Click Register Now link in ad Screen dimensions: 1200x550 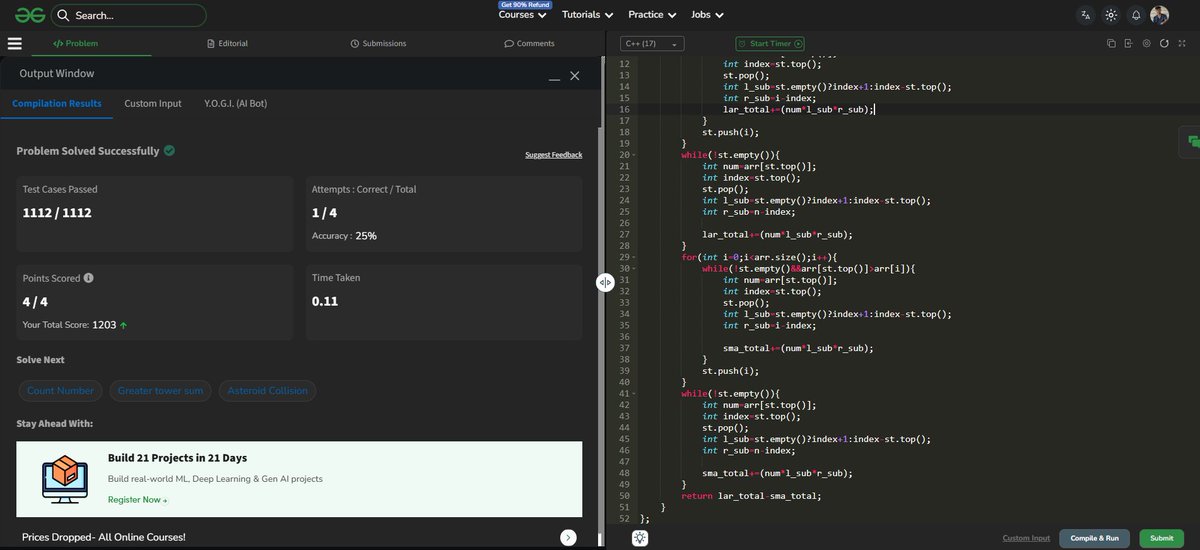coord(137,499)
